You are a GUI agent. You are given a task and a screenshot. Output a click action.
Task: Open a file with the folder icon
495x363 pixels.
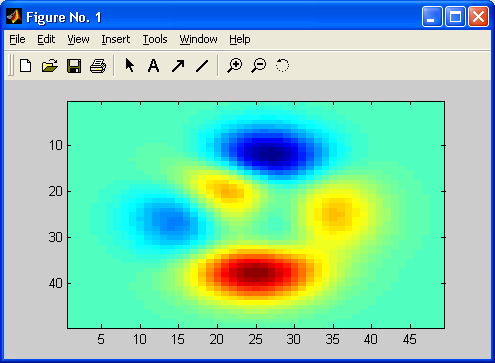(50, 65)
